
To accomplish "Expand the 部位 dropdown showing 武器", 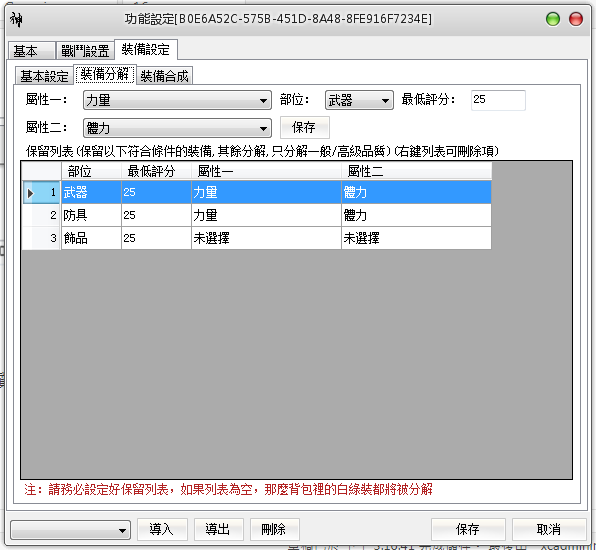I will (x=359, y=100).
